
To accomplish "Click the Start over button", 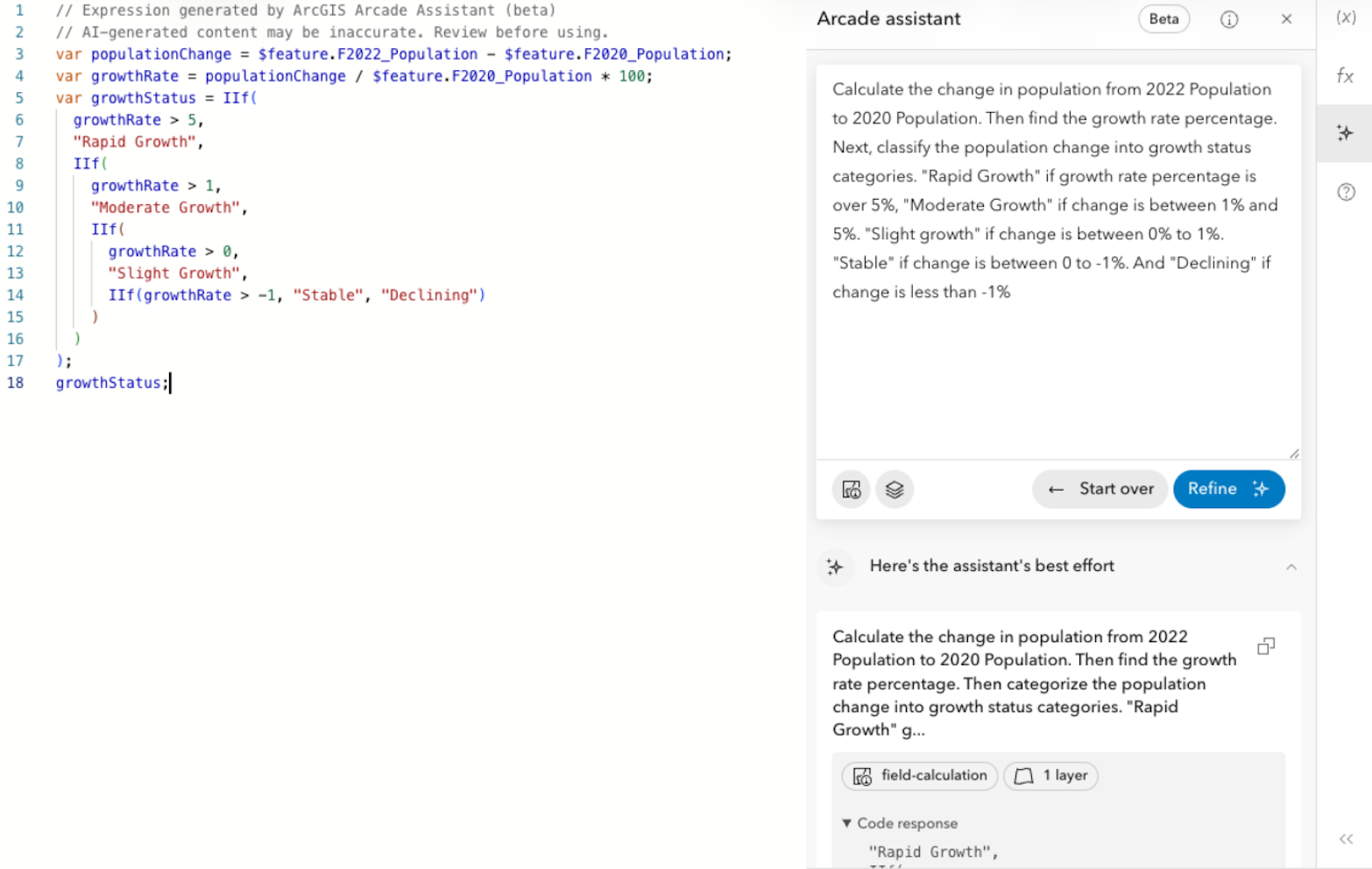I will 1101,489.
